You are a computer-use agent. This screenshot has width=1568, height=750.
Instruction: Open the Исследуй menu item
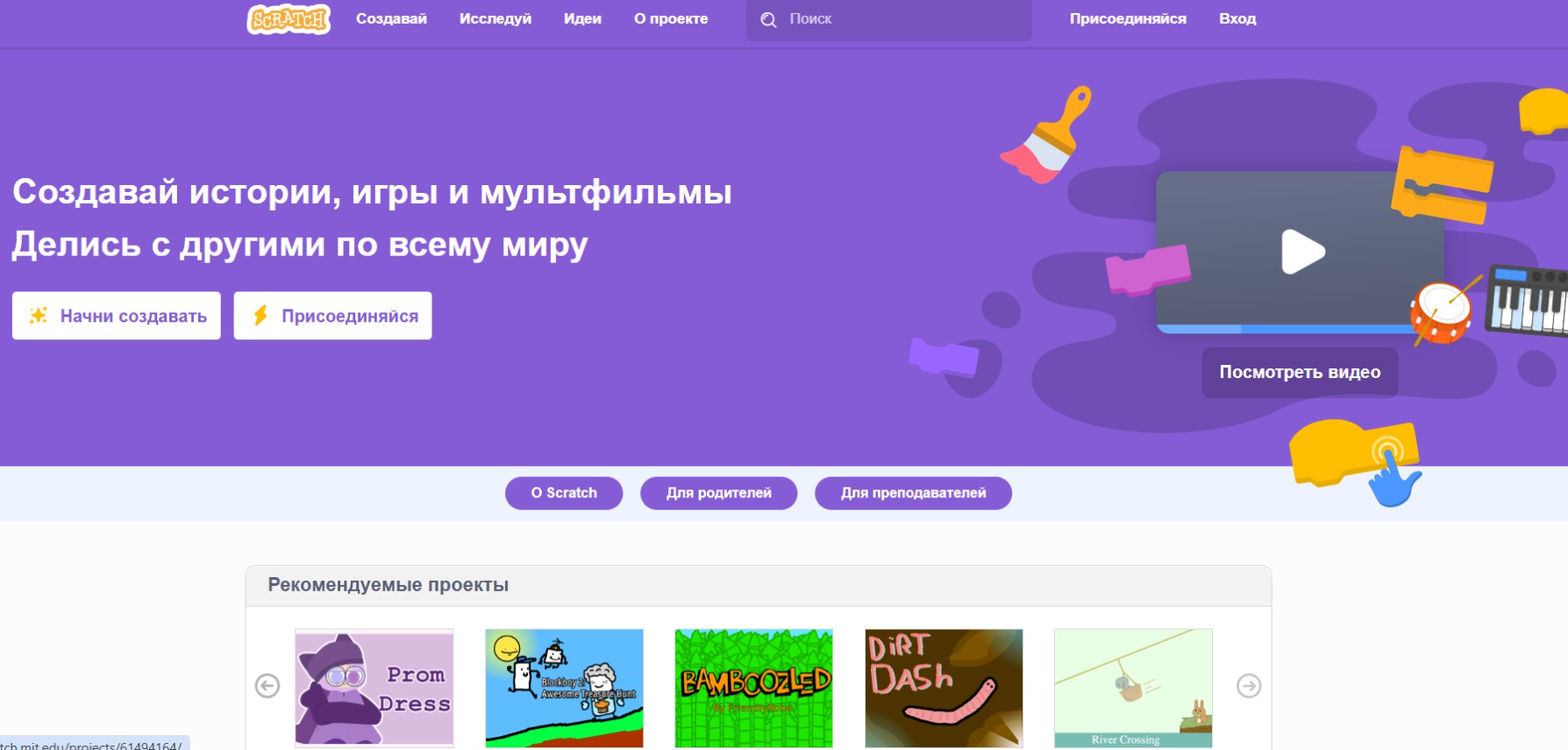coord(495,18)
